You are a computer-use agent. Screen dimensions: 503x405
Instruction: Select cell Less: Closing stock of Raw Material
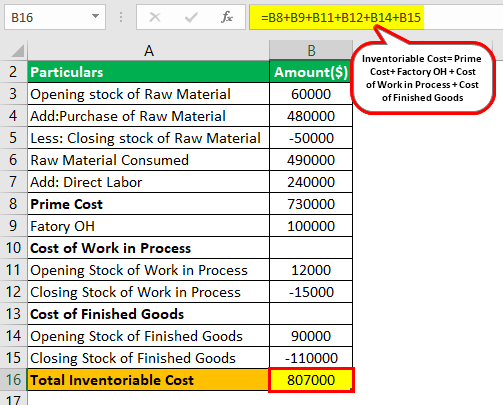tap(149, 138)
